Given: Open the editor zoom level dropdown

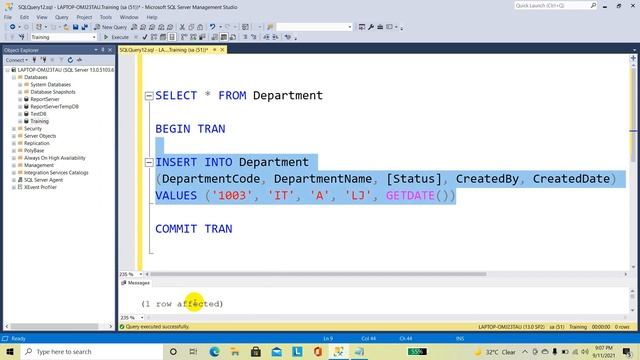Looking at the screenshot, I should 141,274.
